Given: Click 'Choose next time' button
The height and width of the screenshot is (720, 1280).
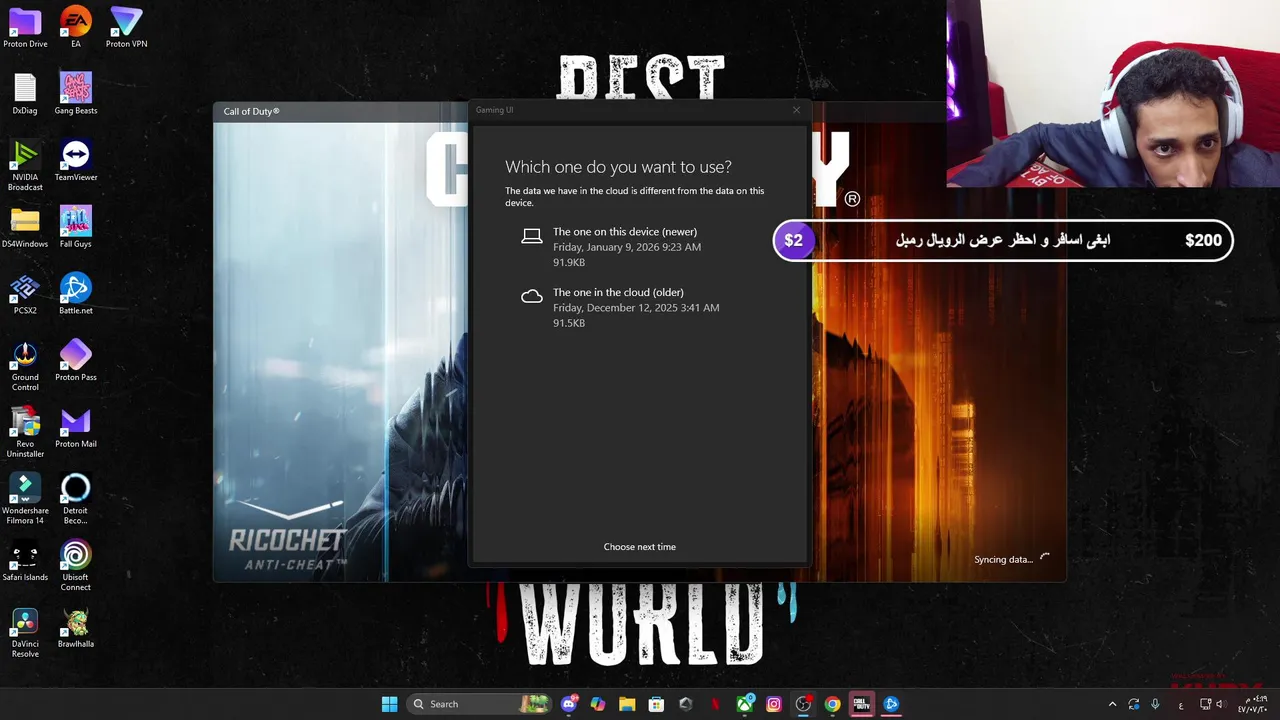Looking at the screenshot, I should [x=640, y=547].
